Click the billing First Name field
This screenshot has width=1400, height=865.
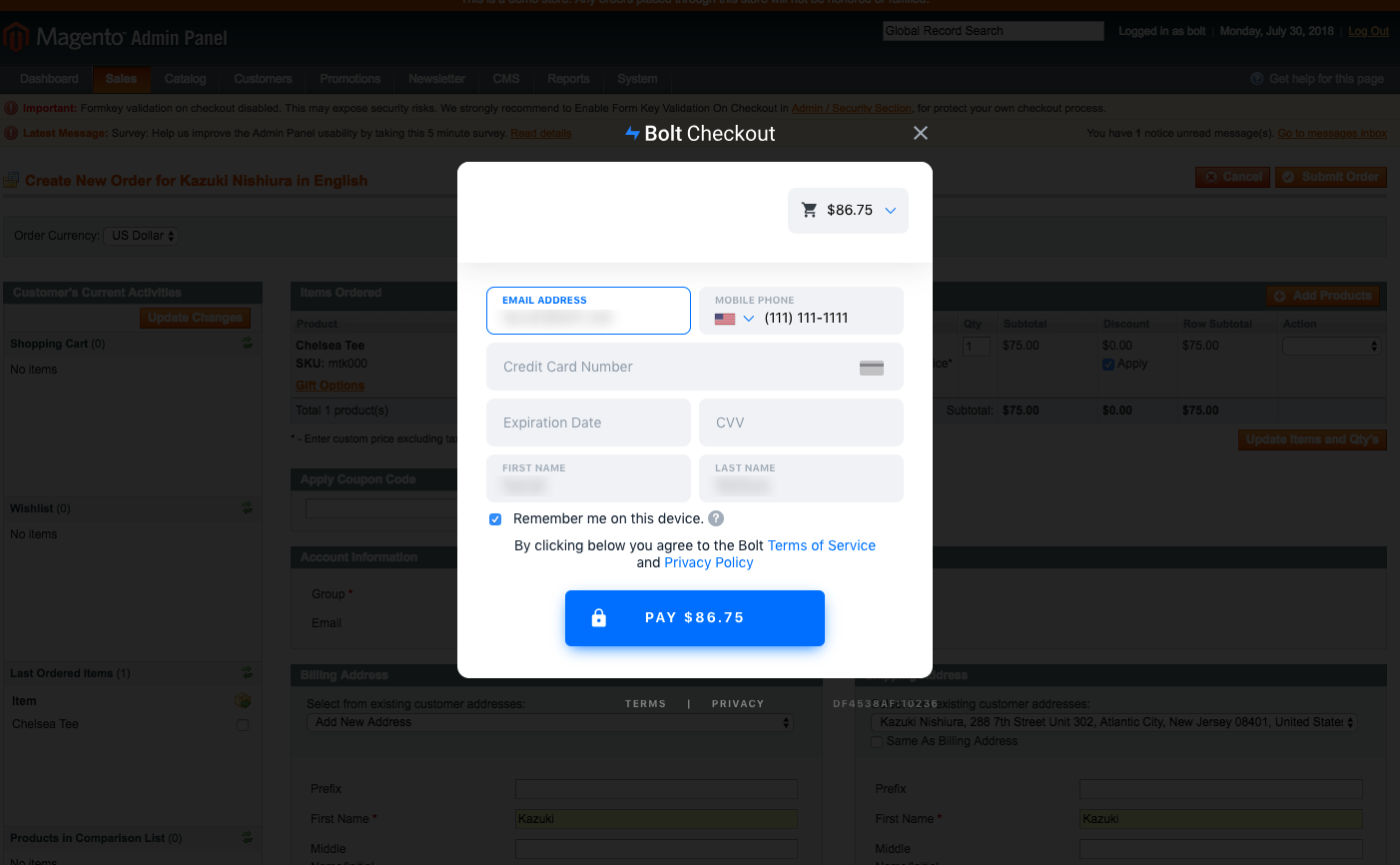656,819
